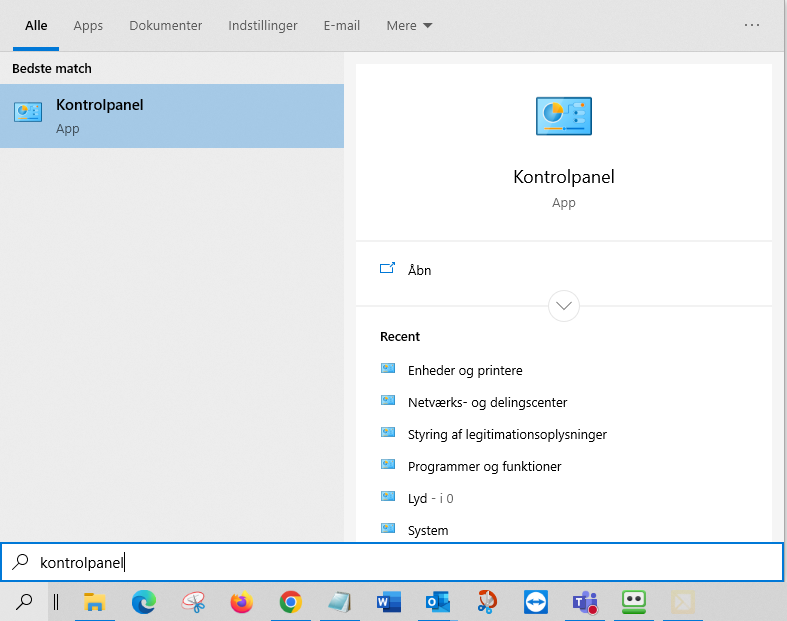Open the three-dot options menu
The image size is (787, 621).
(751, 25)
